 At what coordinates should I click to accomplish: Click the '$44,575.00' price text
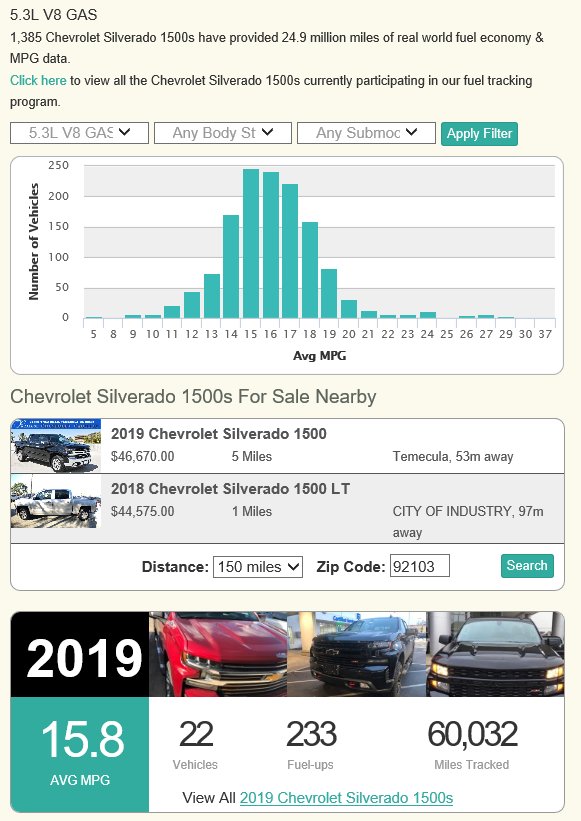pos(142,512)
